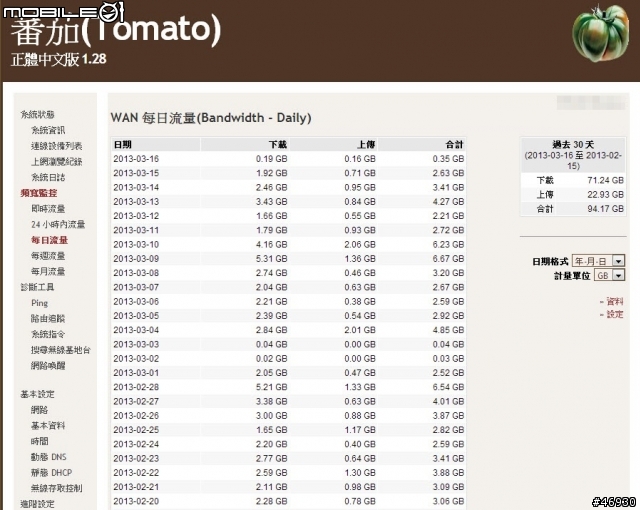Image resolution: width=640 pixels, height=510 pixels.
Task: Go to 系統資訊 page
Action: [48, 130]
